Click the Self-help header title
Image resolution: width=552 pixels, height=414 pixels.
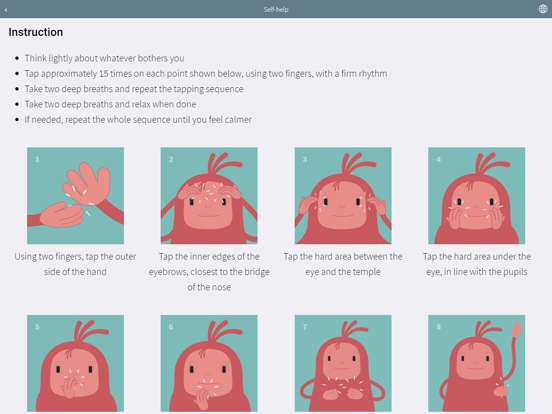[x=276, y=10]
